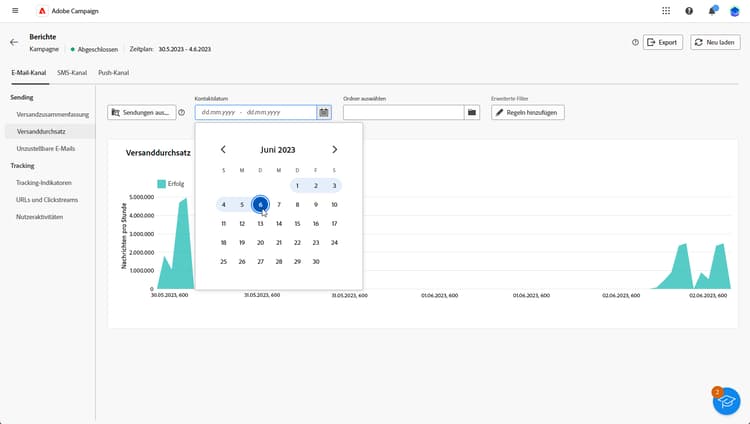Click the Abgeschlossen status label
The height and width of the screenshot is (424, 750).
pyautogui.click(x=98, y=49)
